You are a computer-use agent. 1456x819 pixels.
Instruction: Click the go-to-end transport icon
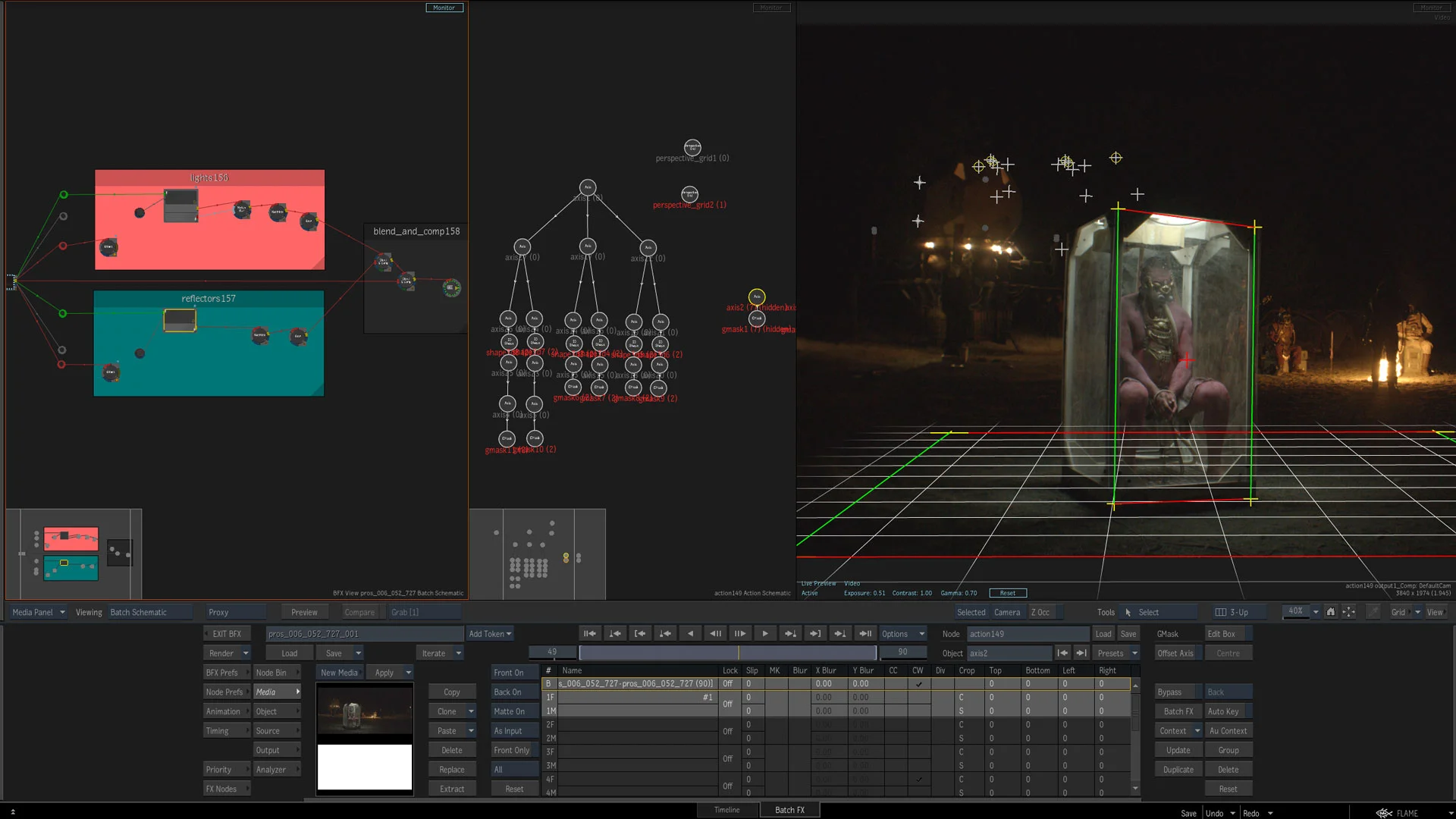click(864, 634)
